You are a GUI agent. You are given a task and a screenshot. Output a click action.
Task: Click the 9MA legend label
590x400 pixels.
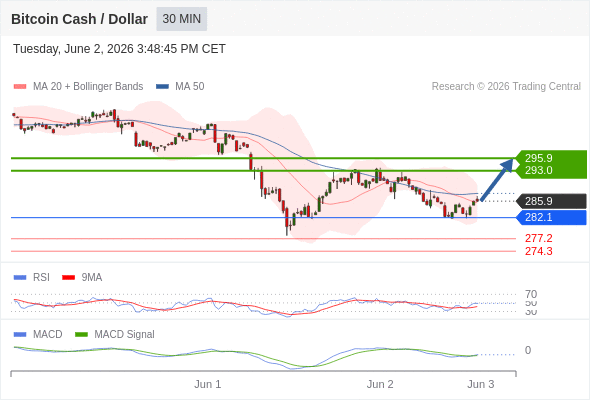point(92,278)
